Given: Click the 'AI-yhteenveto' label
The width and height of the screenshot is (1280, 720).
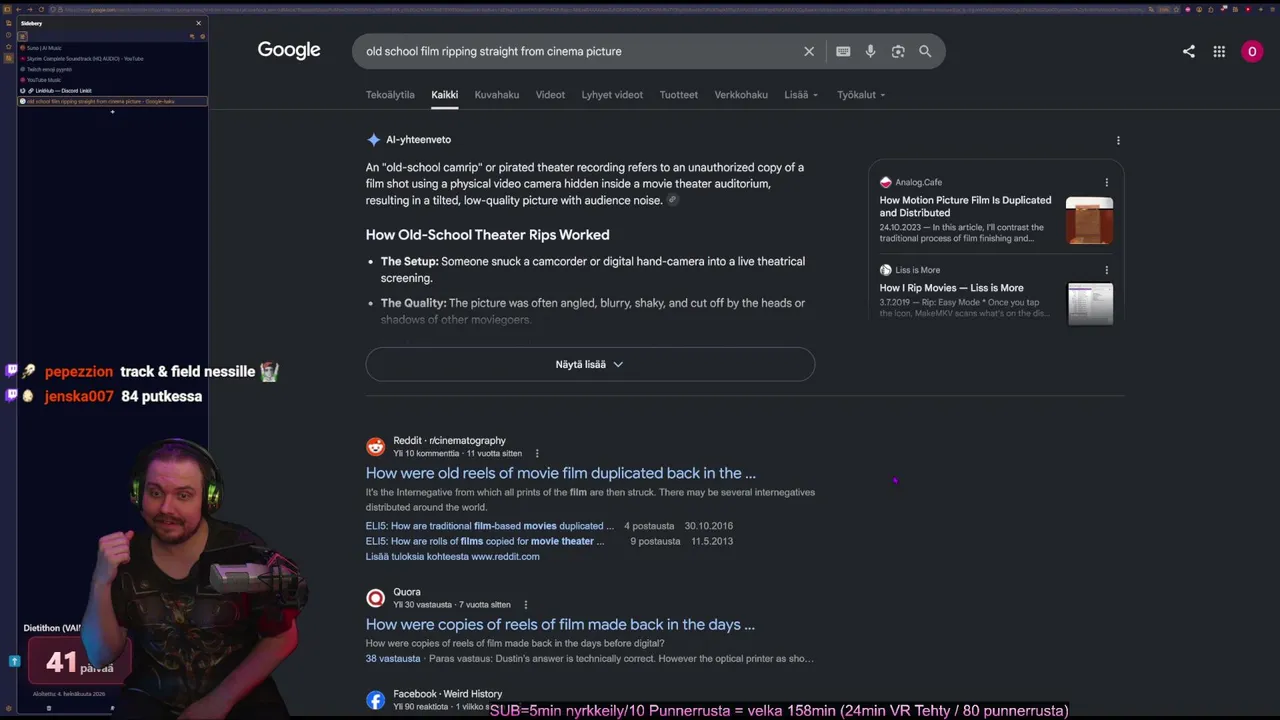Looking at the screenshot, I should (418, 140).
